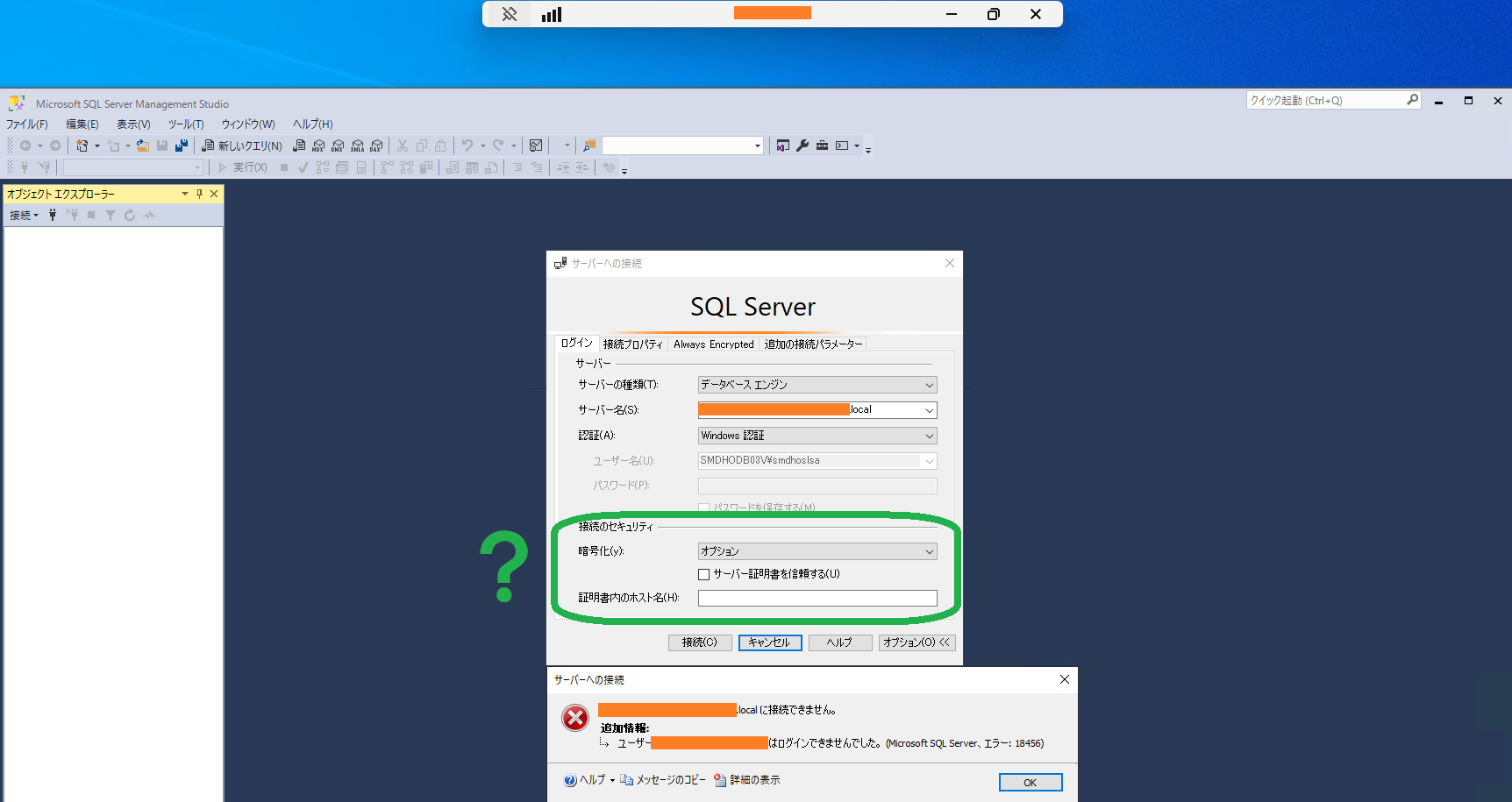Open the Find combo box dropdown
This screenshot has height=802, width=1512.
click(x=758, y=145)
